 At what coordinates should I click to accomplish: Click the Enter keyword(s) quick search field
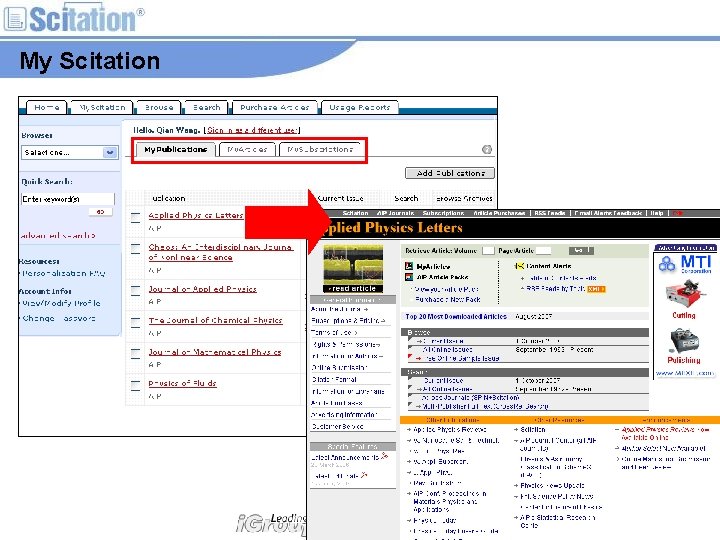tap(68, 199)
